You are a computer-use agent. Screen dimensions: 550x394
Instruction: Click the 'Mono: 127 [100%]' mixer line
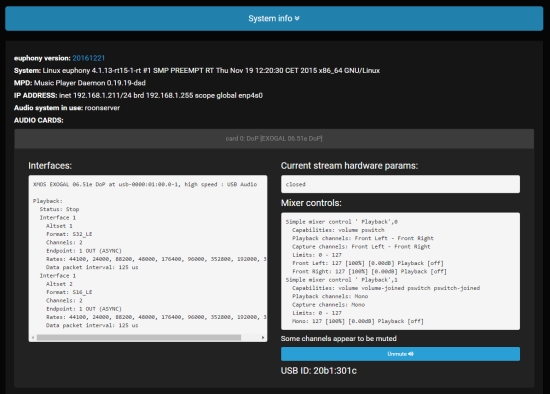coord(358,321)
